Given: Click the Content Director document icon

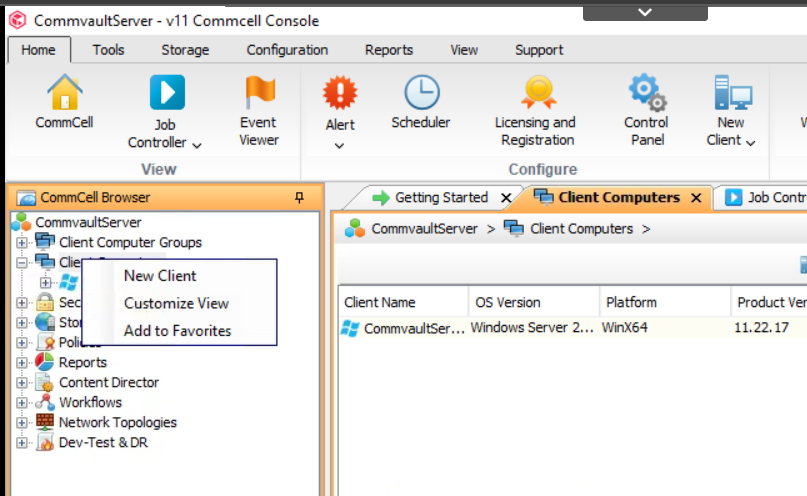Looking at the screenshot, I should pyautogui.click(x=45, y=382).
